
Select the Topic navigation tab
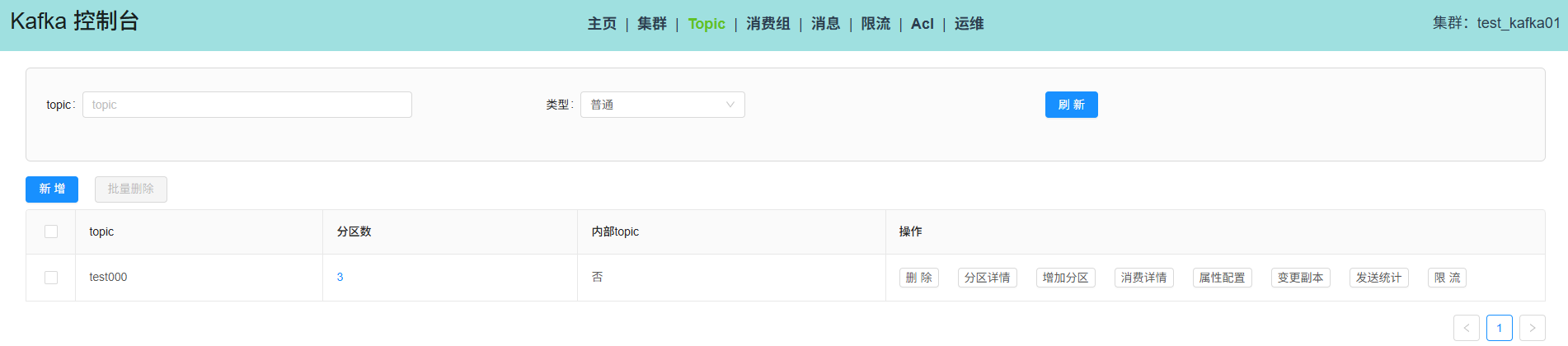click(x=707, y=24)
